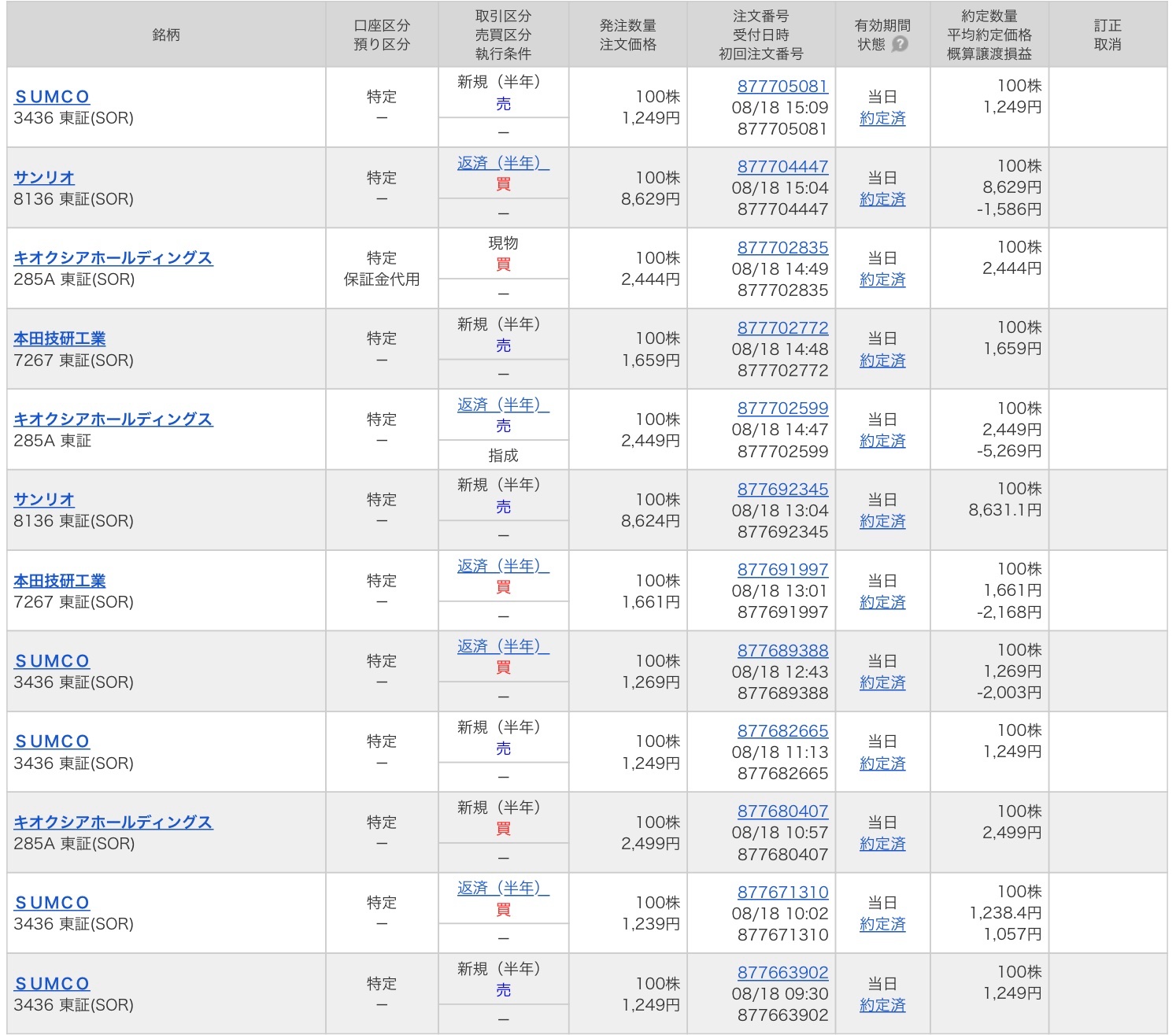Screen dimensions: 1176x1035
Task: Select the 2,499円 order price text
Action: tap(651, 844)
